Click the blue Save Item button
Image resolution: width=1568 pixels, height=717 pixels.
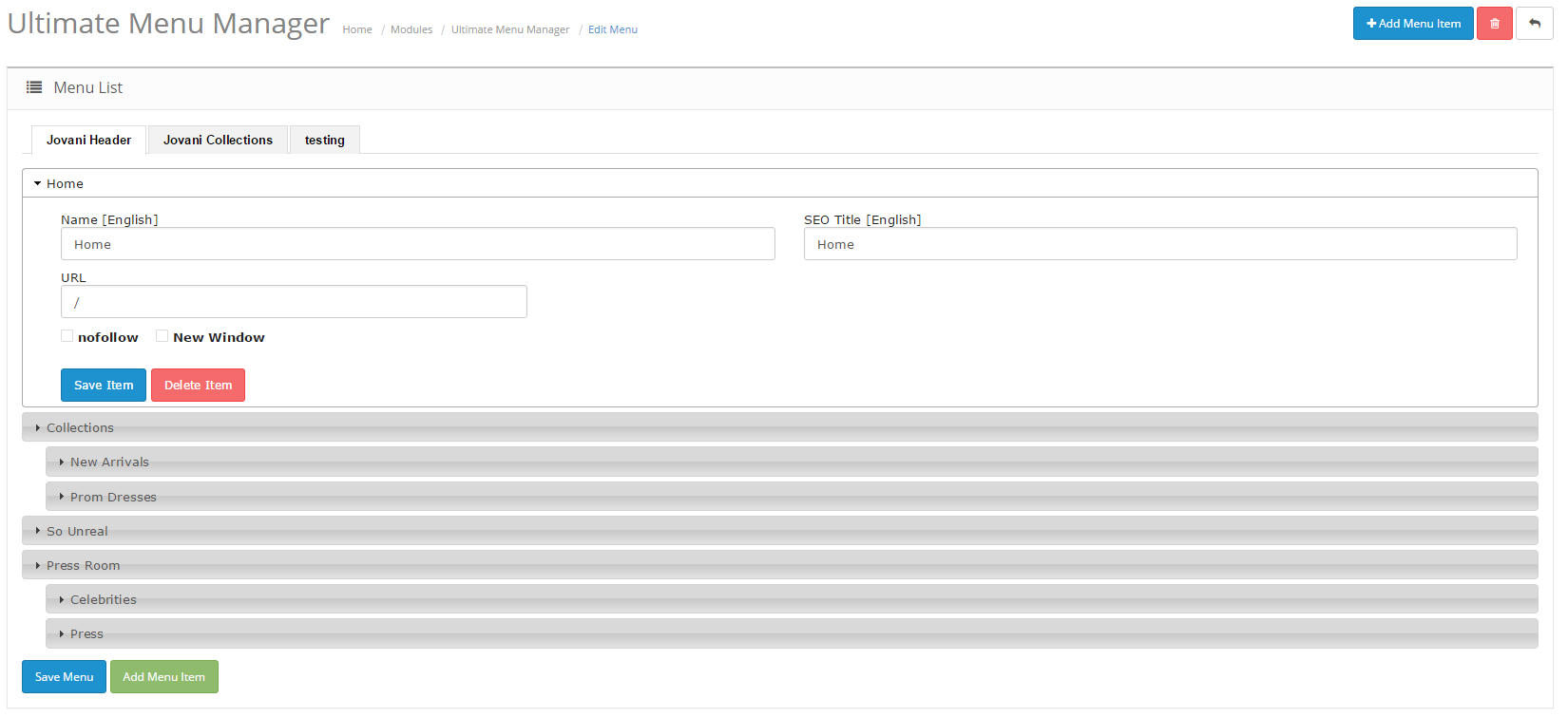coord(104,386)
